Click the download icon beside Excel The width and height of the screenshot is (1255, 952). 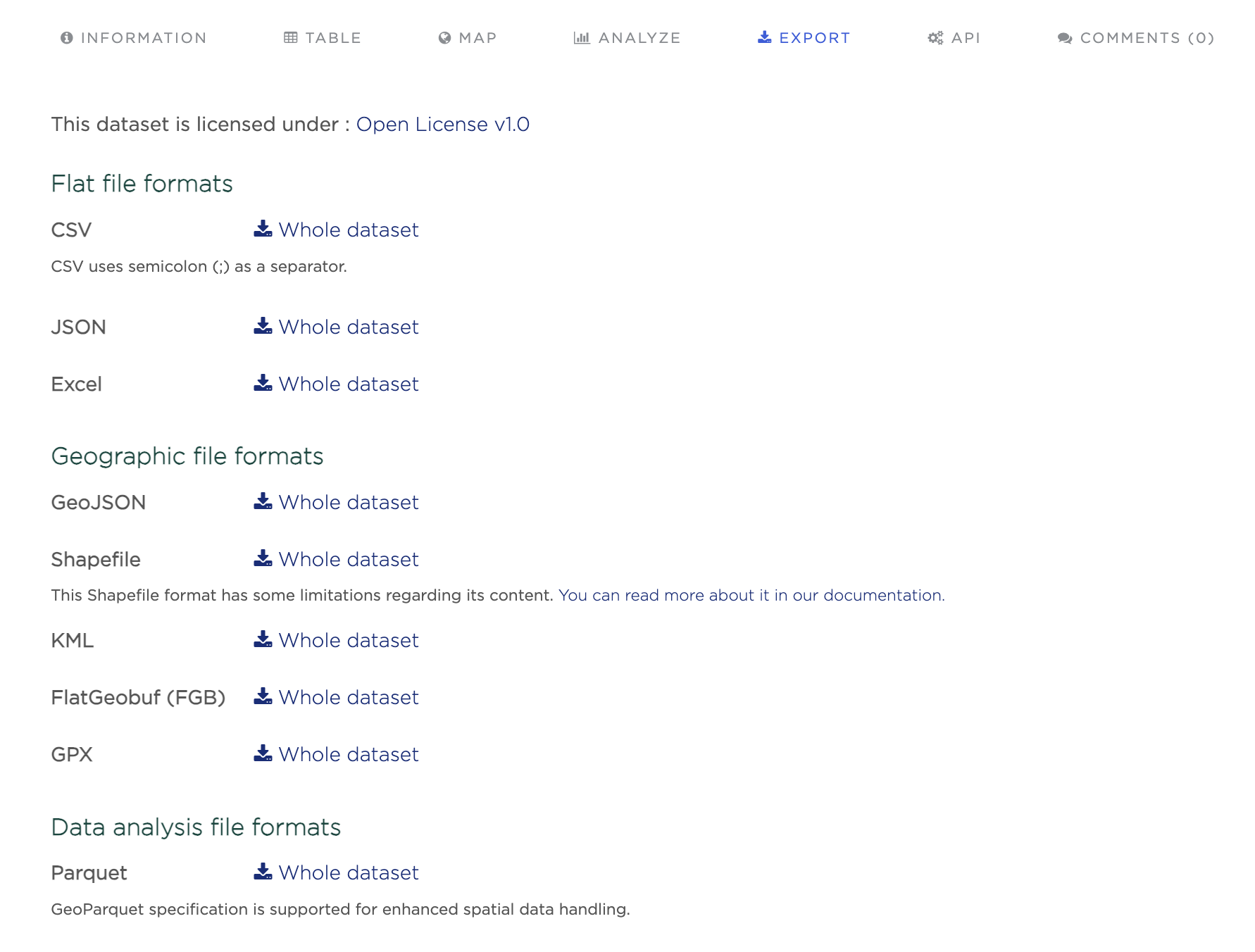pyautogui.click(x=263, y=383)
